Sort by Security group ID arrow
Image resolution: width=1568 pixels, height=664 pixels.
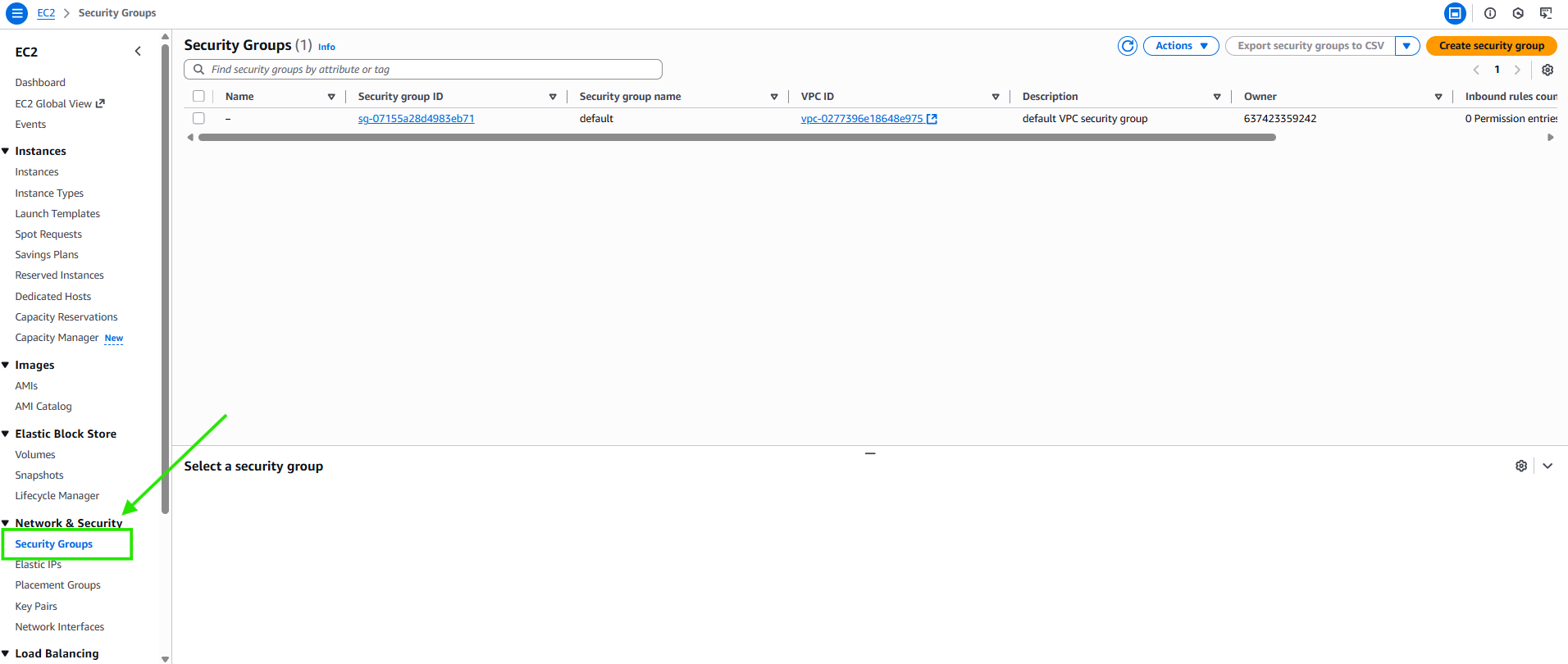click(x=553, y=97)
